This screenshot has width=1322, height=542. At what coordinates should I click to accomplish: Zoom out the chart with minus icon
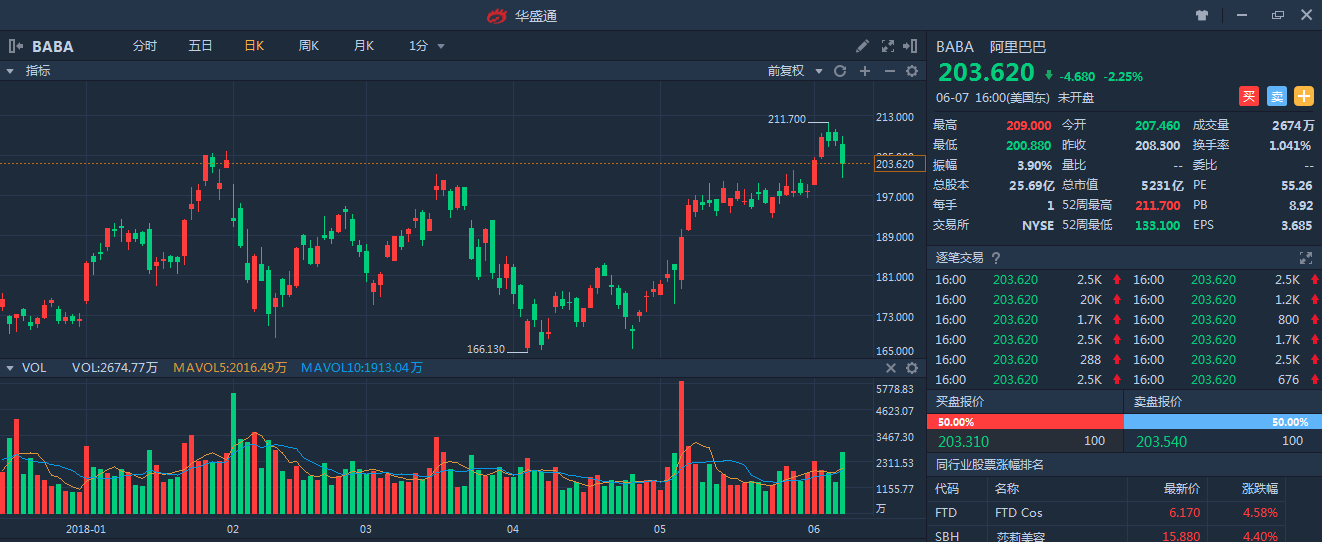click(x=889, y=71)
